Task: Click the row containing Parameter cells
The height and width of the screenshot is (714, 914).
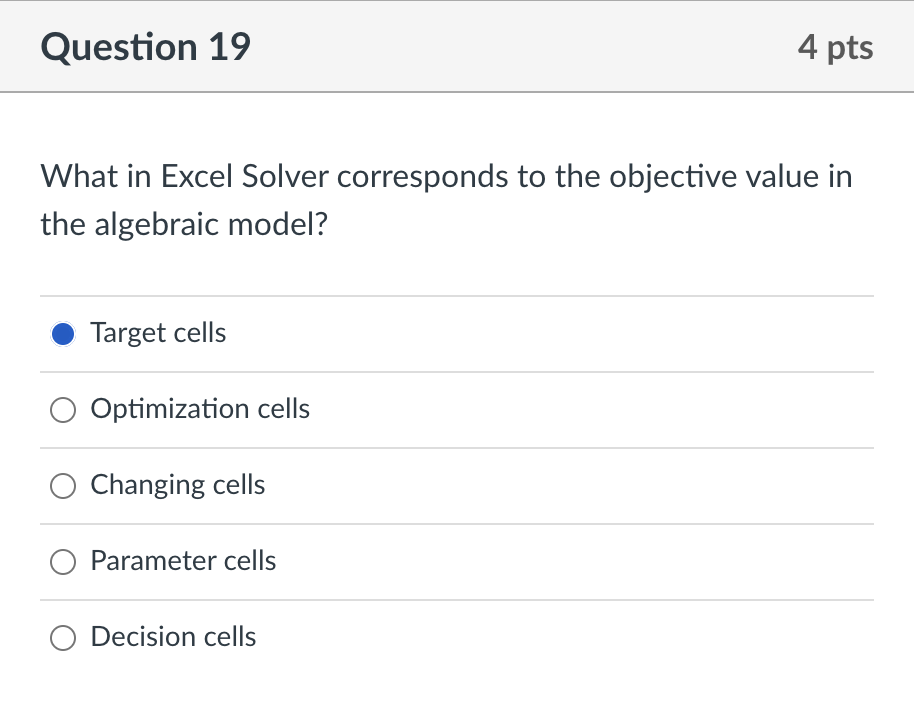Action: [457, 561]
